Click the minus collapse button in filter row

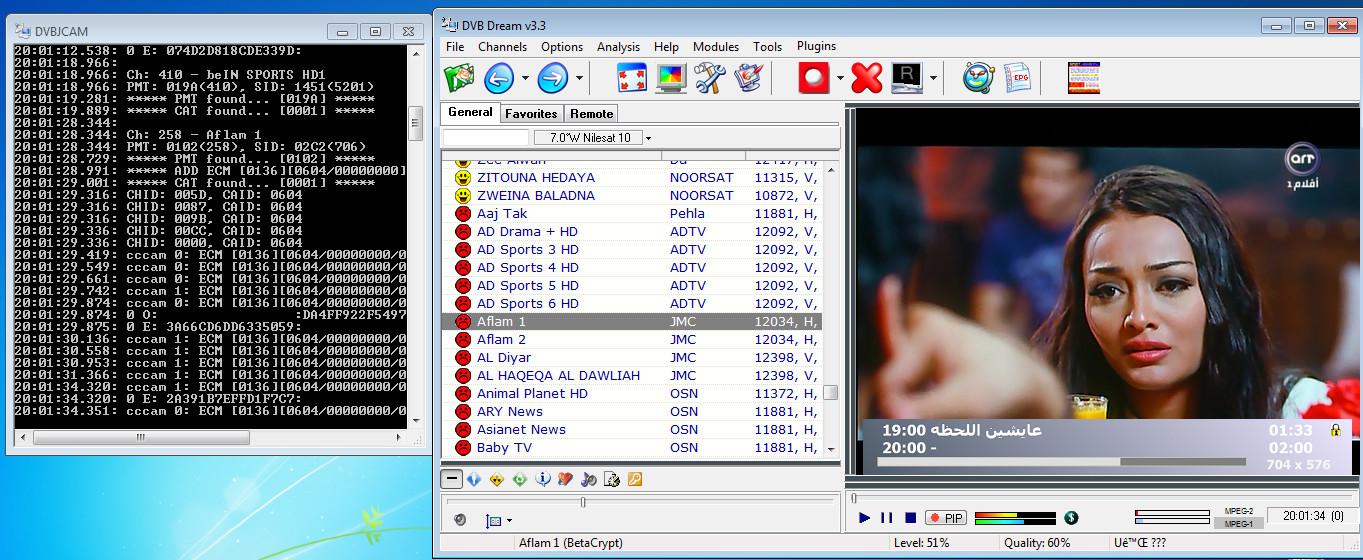click(x=451, y=480)
